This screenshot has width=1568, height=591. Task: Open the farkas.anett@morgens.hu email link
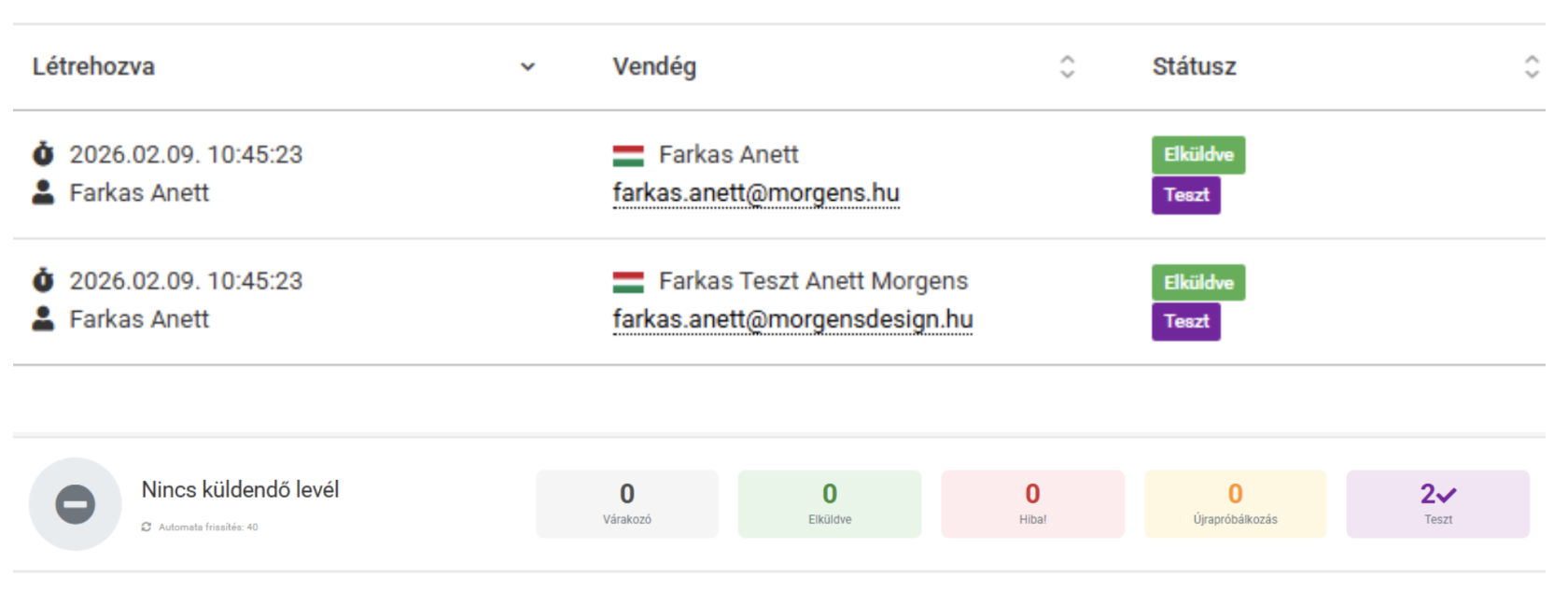pos(756,193)
